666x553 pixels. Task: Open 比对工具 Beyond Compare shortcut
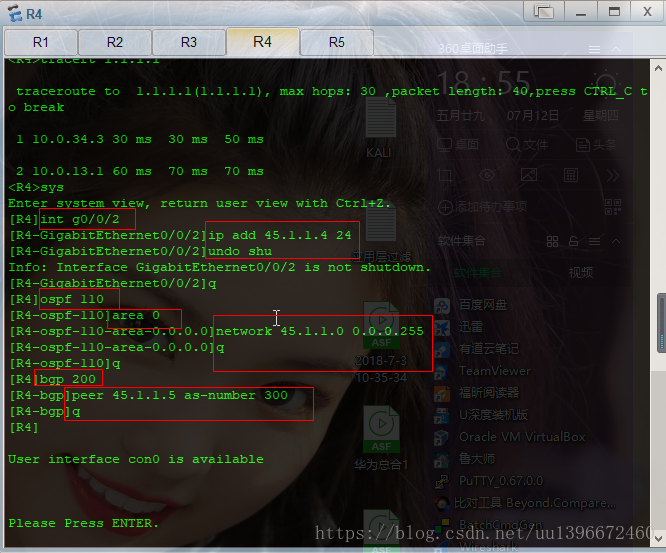(526, 503)
